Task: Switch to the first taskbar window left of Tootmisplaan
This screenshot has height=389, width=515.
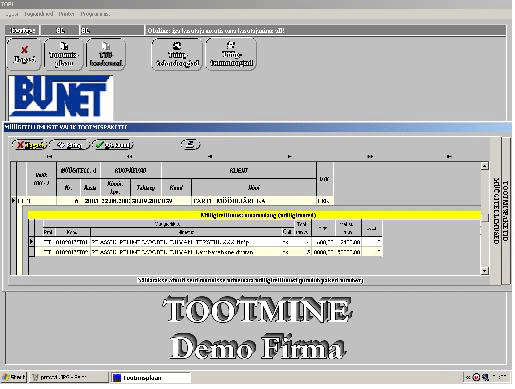Action: click(68, 377)
